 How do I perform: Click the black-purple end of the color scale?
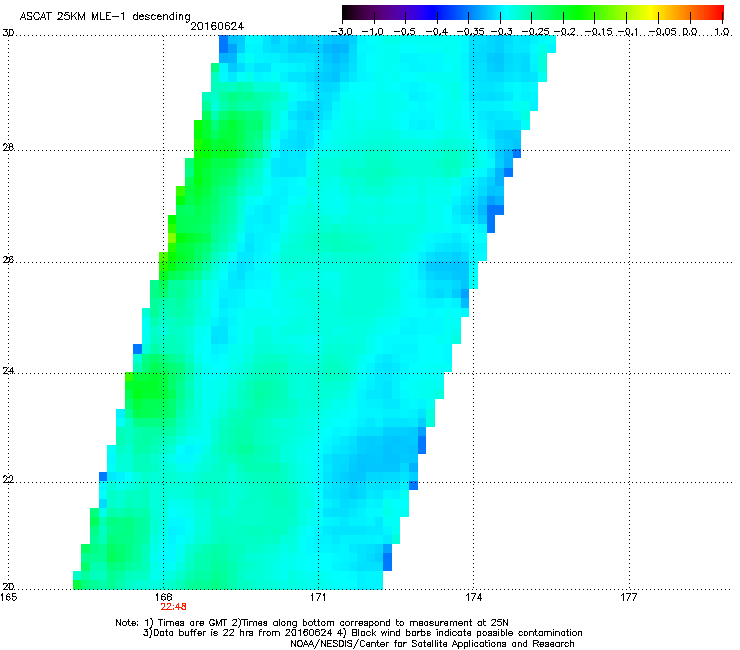tap(352, 12)
